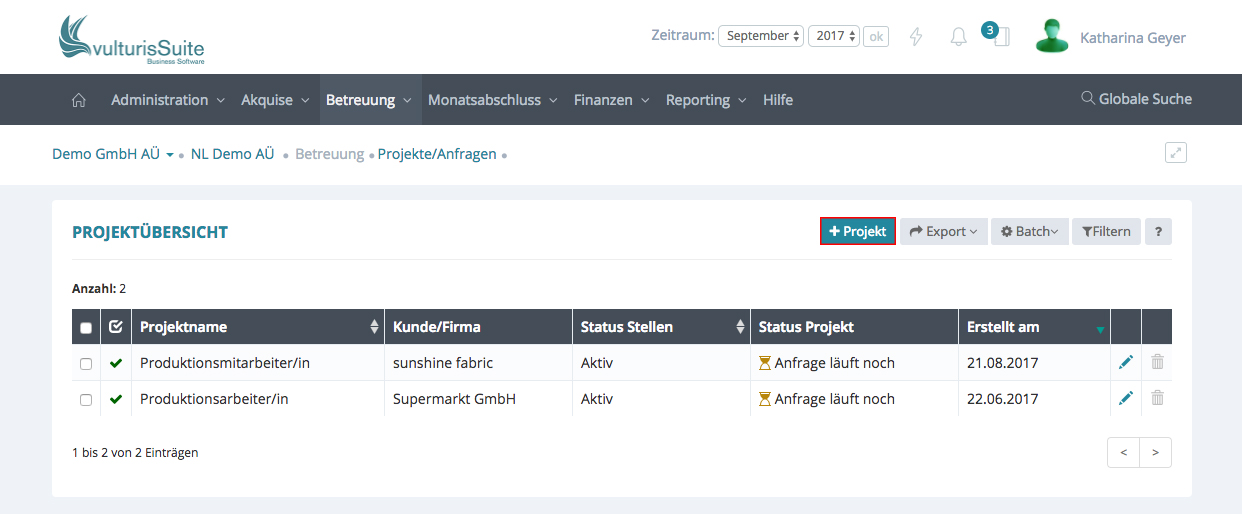Image resolution: width=1242 pixels, height=514 pixels.
Task: Open the Reporting menu
Action: coord(706,100)
